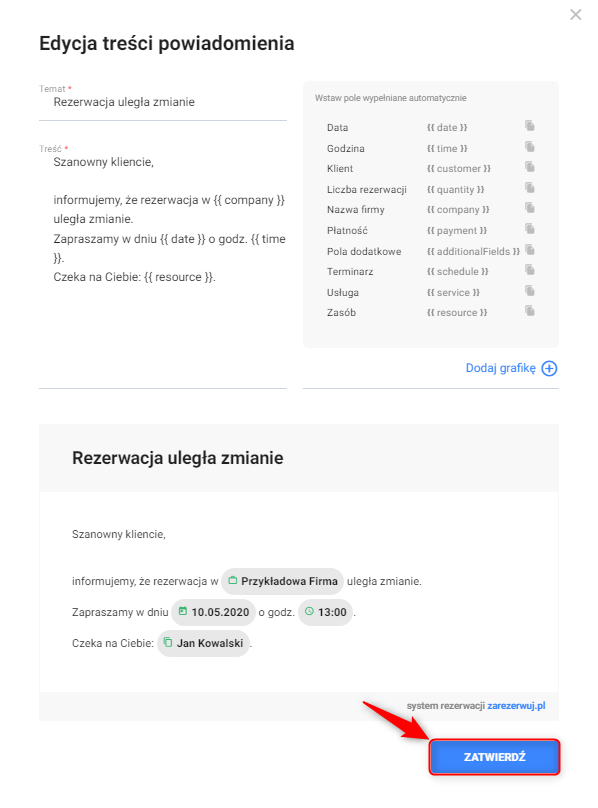Click the {{ additionalFields }} placeholder text
This screenshot has width=598, height=808.
click(x=473, y=251)
